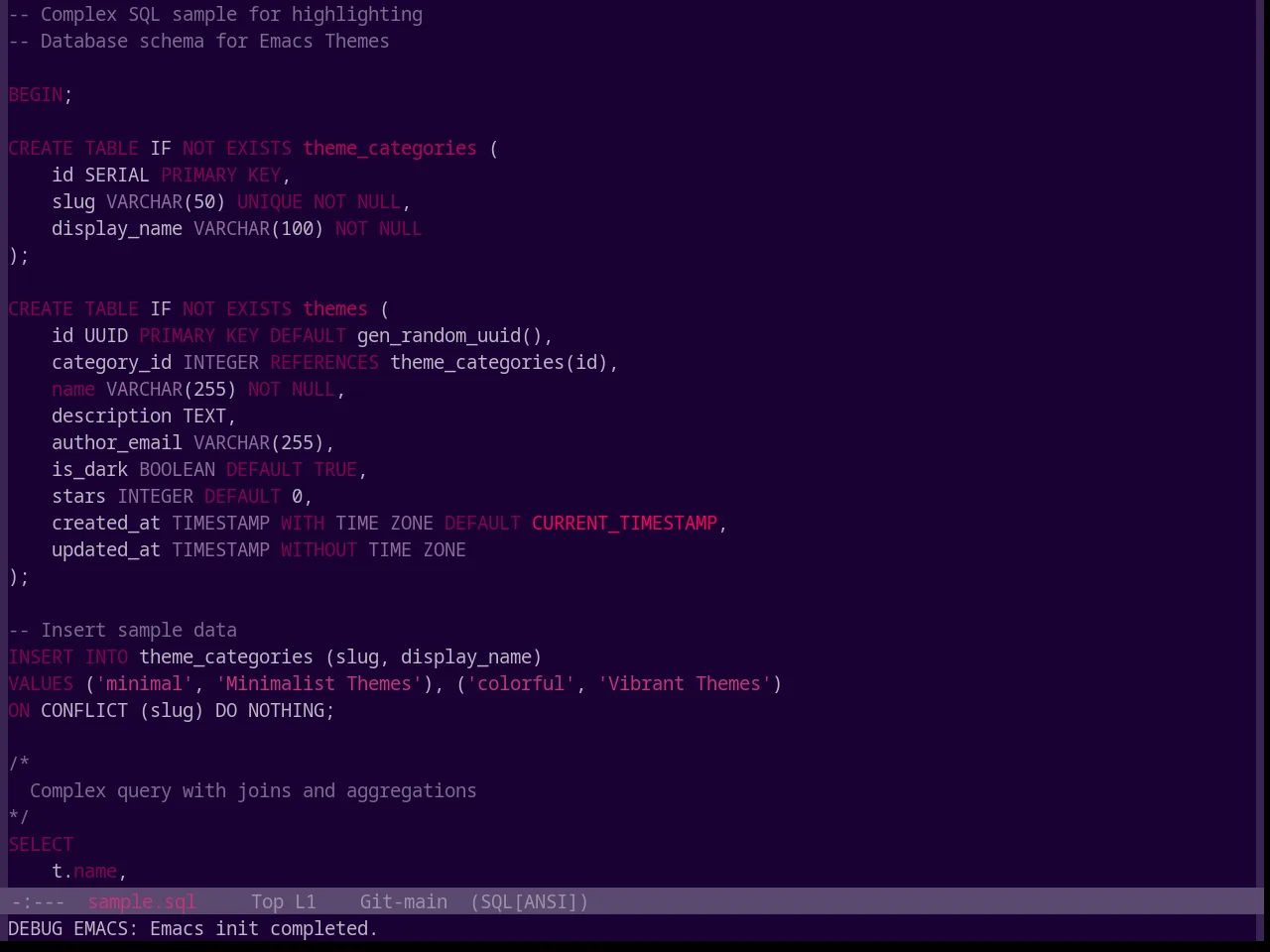Click the 'Minimalist Themes' string literal
The width and height of the screenshot is (1270, 952).
[318, 684]
